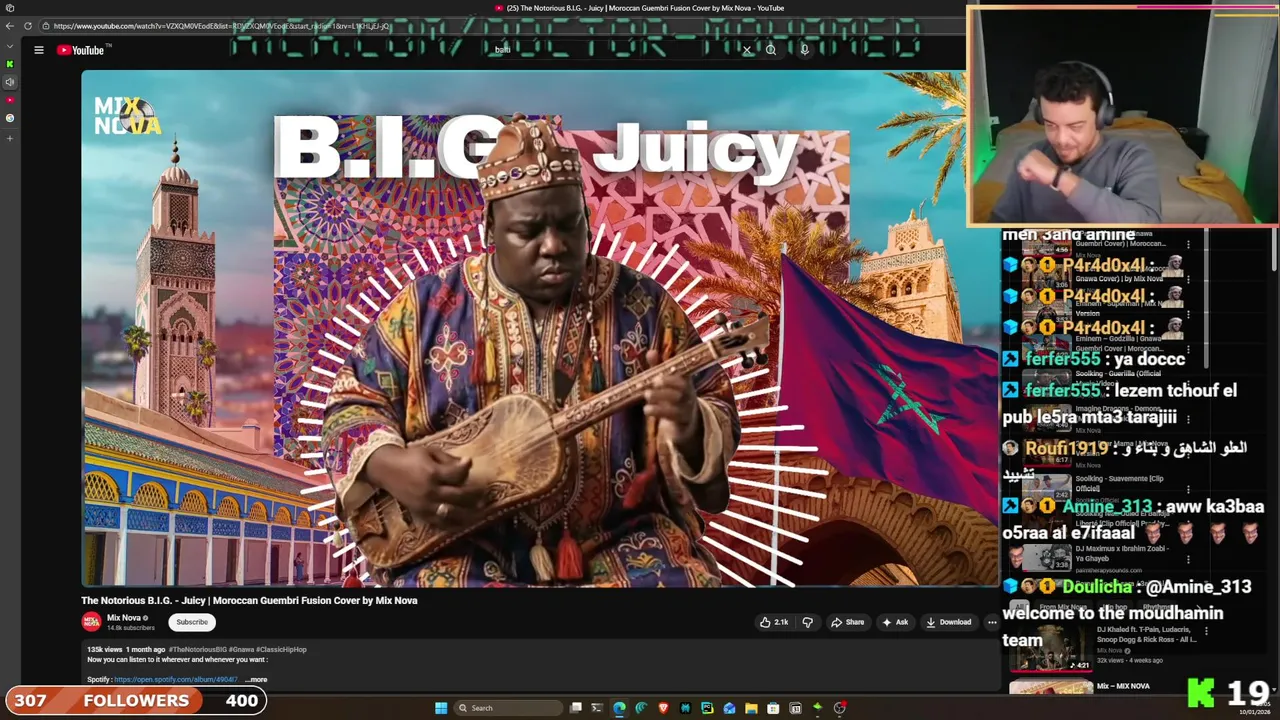This screenshot has width=1280, height=720.
Task: Open Windows Start menu
Action: pos(441,708)
